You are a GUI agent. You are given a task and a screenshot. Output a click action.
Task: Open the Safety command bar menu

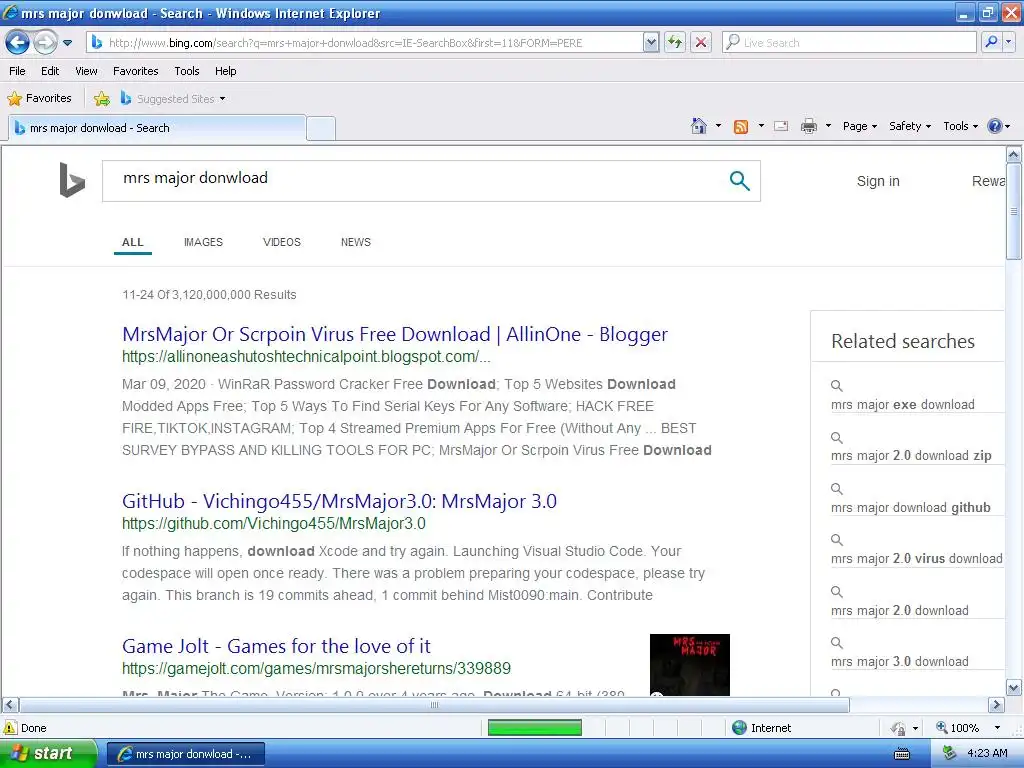[910, 126]
